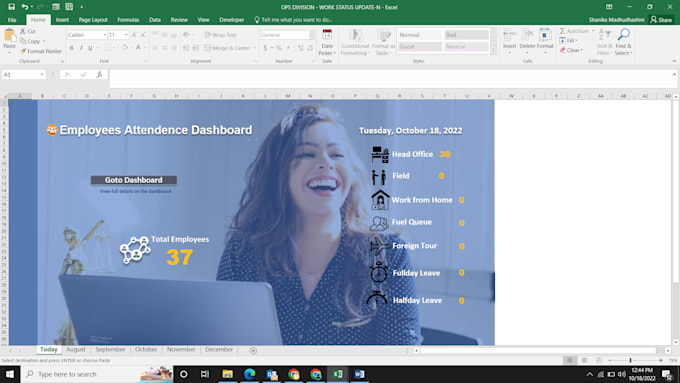The height and width of the screenshot is (383, 680).
Task: Click the Insert Function fx icon
Action: pos(99,75)
